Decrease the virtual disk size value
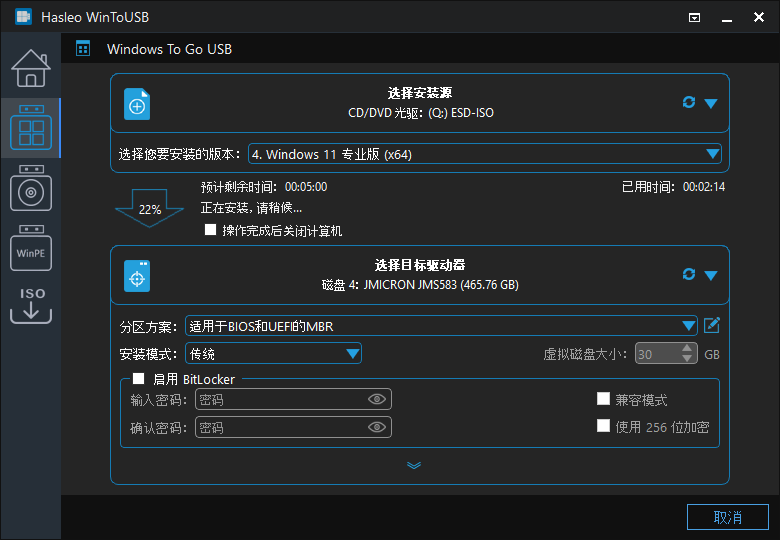The image size is (780, 540). 687,359
